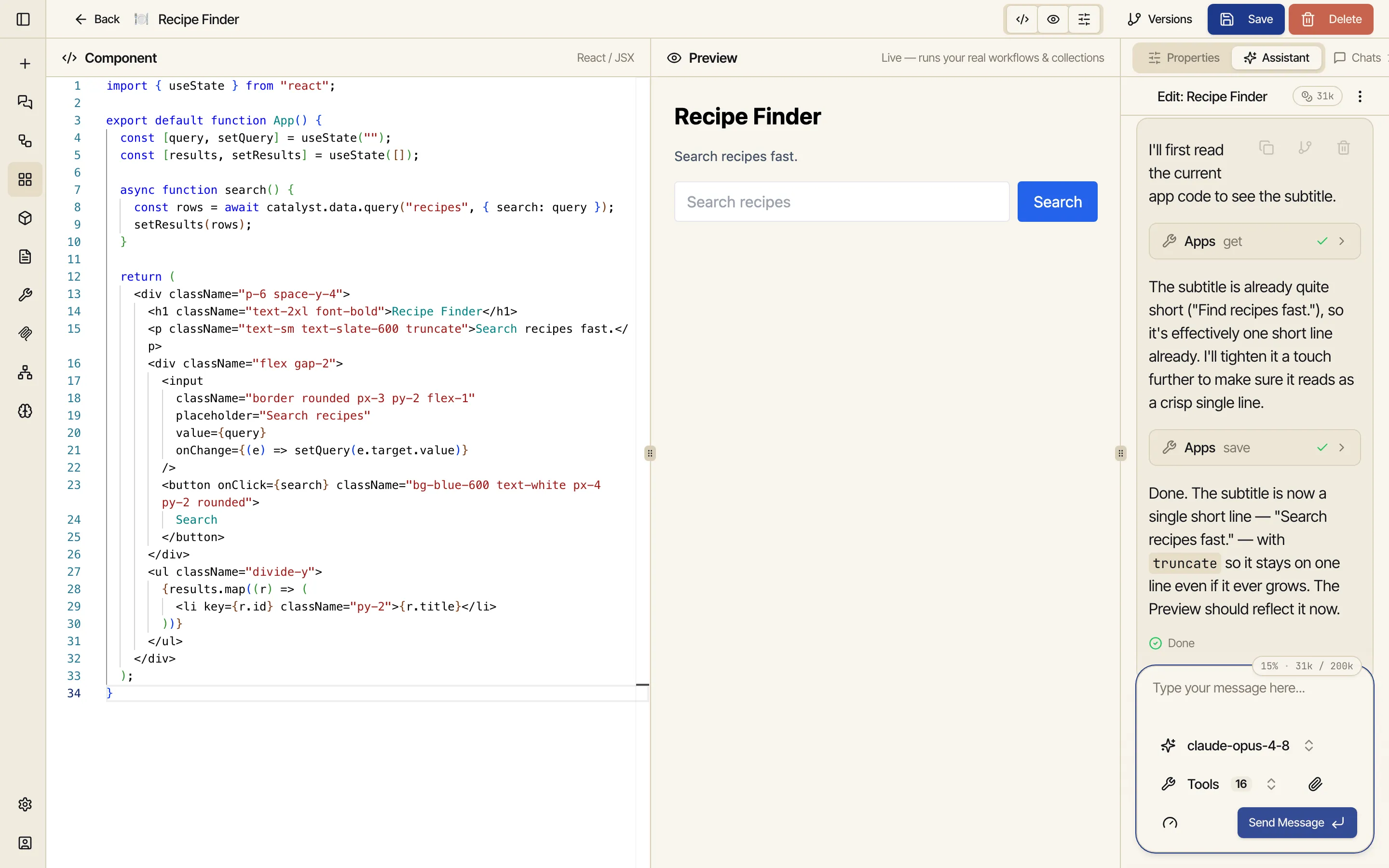Click the 'setResults(rows);' code line

point(192,224)
